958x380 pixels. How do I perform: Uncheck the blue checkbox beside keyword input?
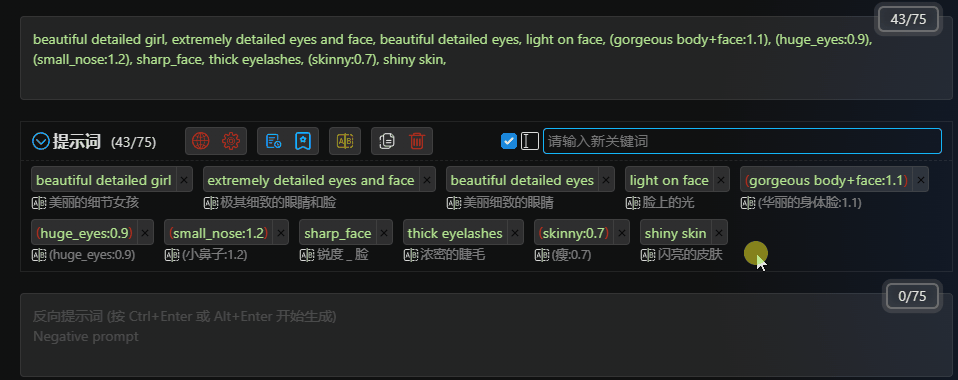[509, 141]
